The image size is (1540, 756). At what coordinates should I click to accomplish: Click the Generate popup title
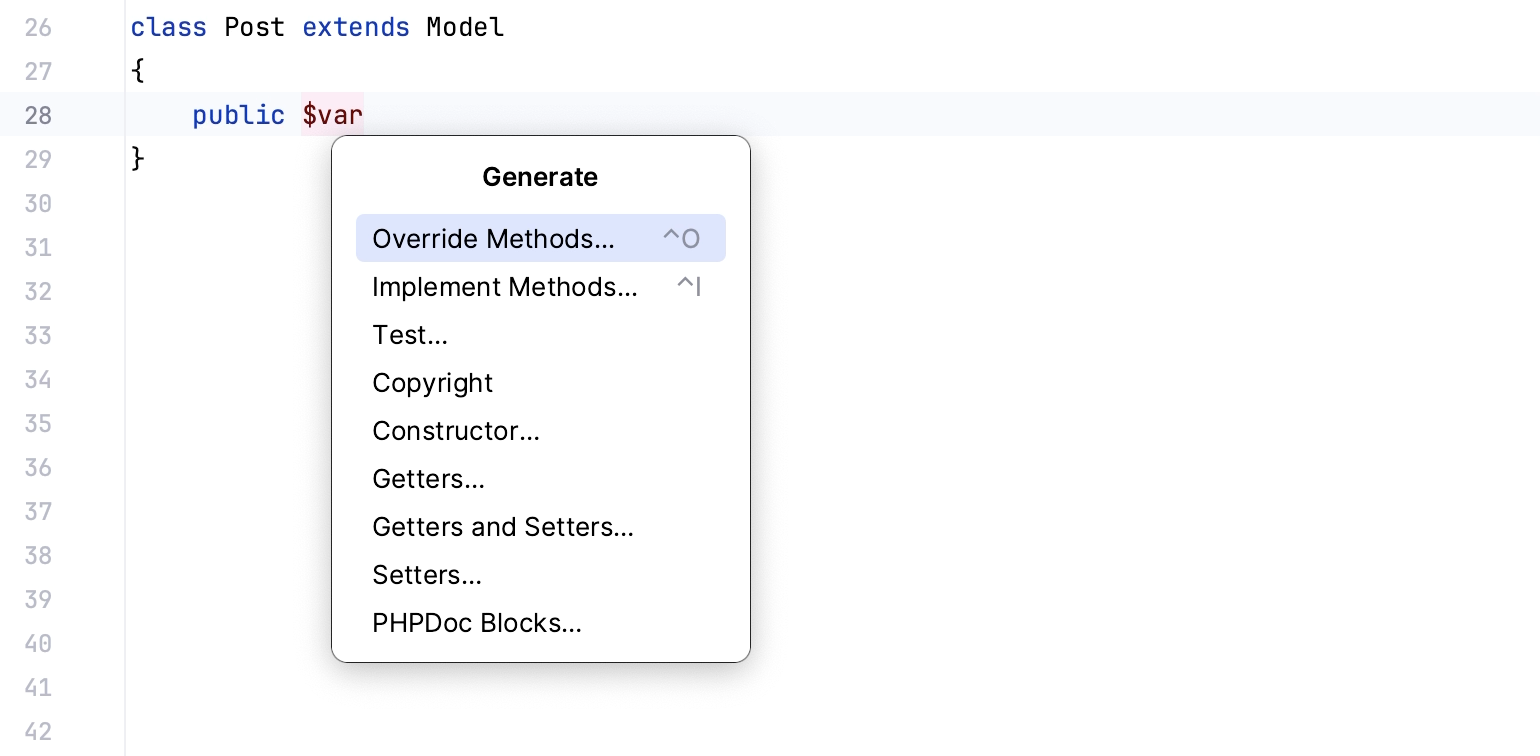540,177
